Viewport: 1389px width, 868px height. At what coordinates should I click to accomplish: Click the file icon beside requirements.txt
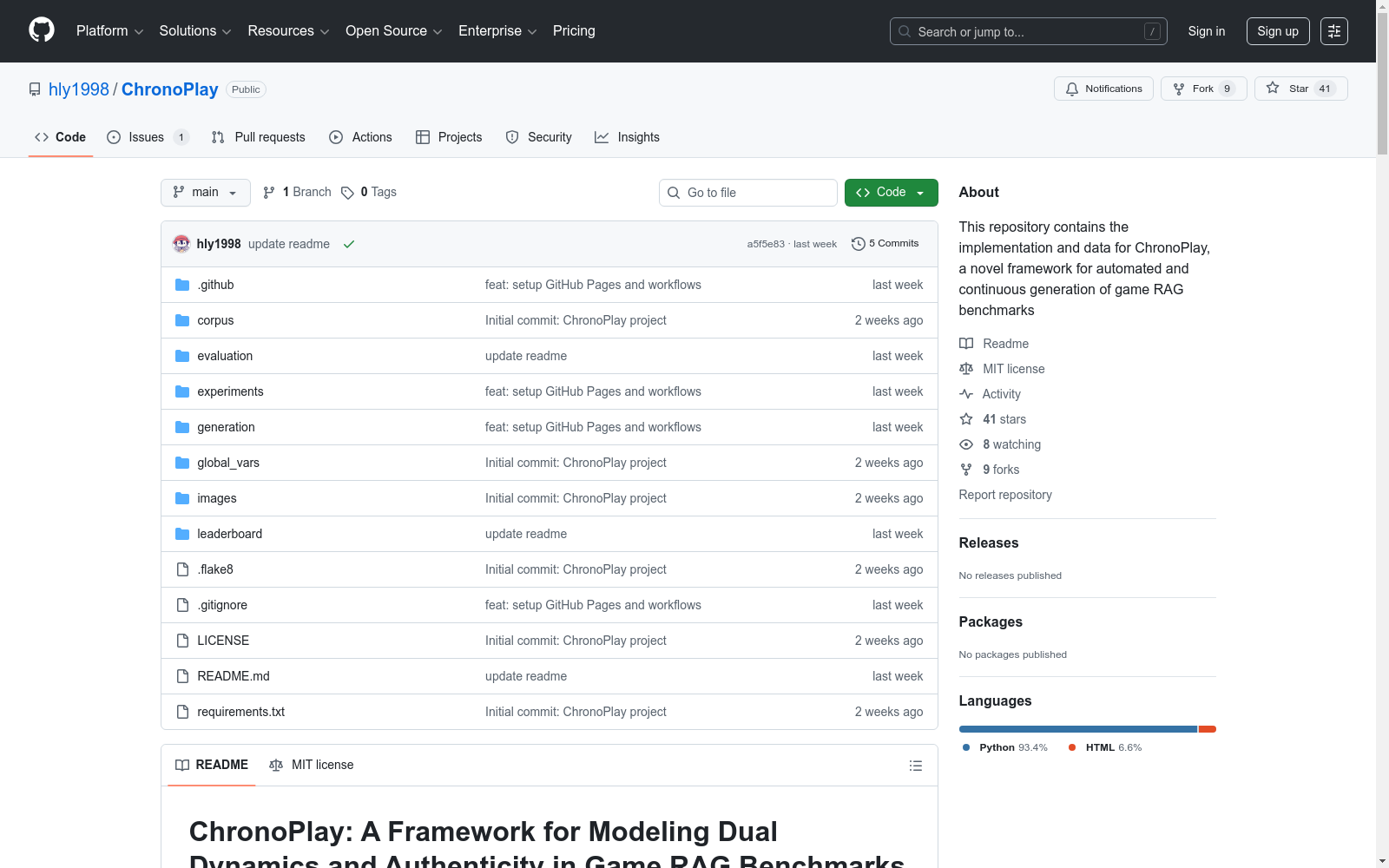[x=182, y=712]
